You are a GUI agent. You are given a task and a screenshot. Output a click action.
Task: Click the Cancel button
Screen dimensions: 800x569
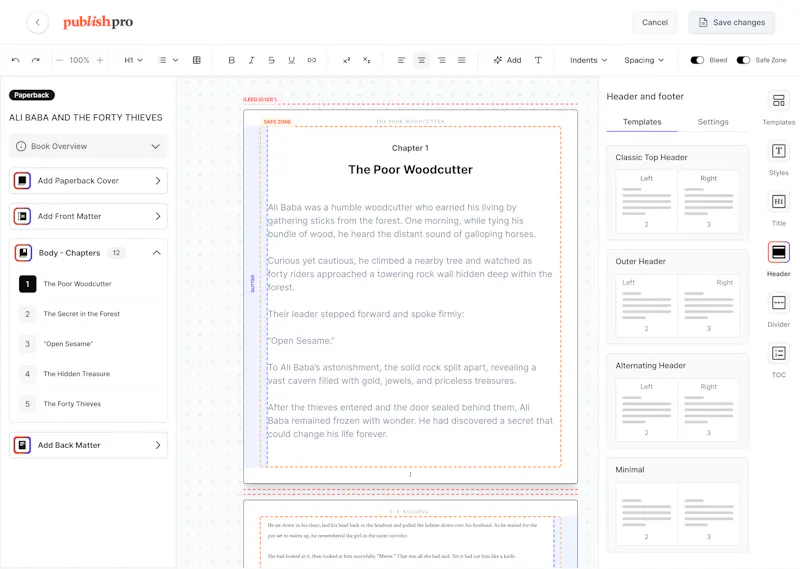coord(655,22)
